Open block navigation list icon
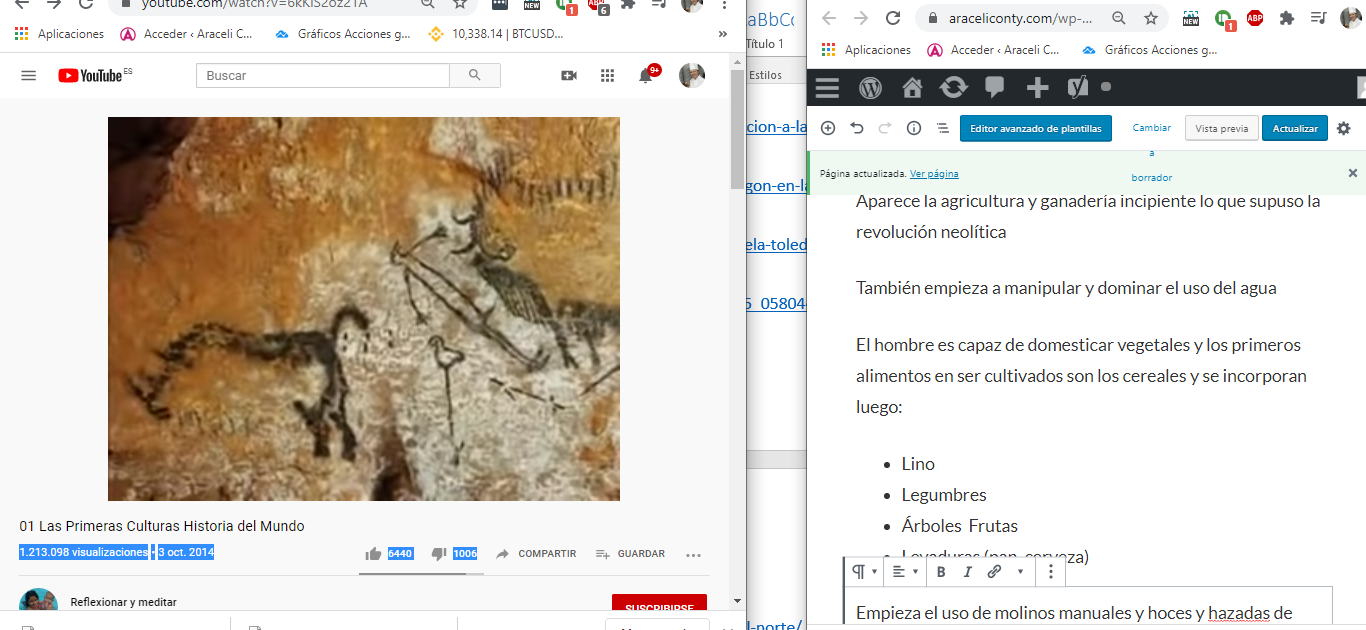 pyautogui.click(x=942, y=128)
